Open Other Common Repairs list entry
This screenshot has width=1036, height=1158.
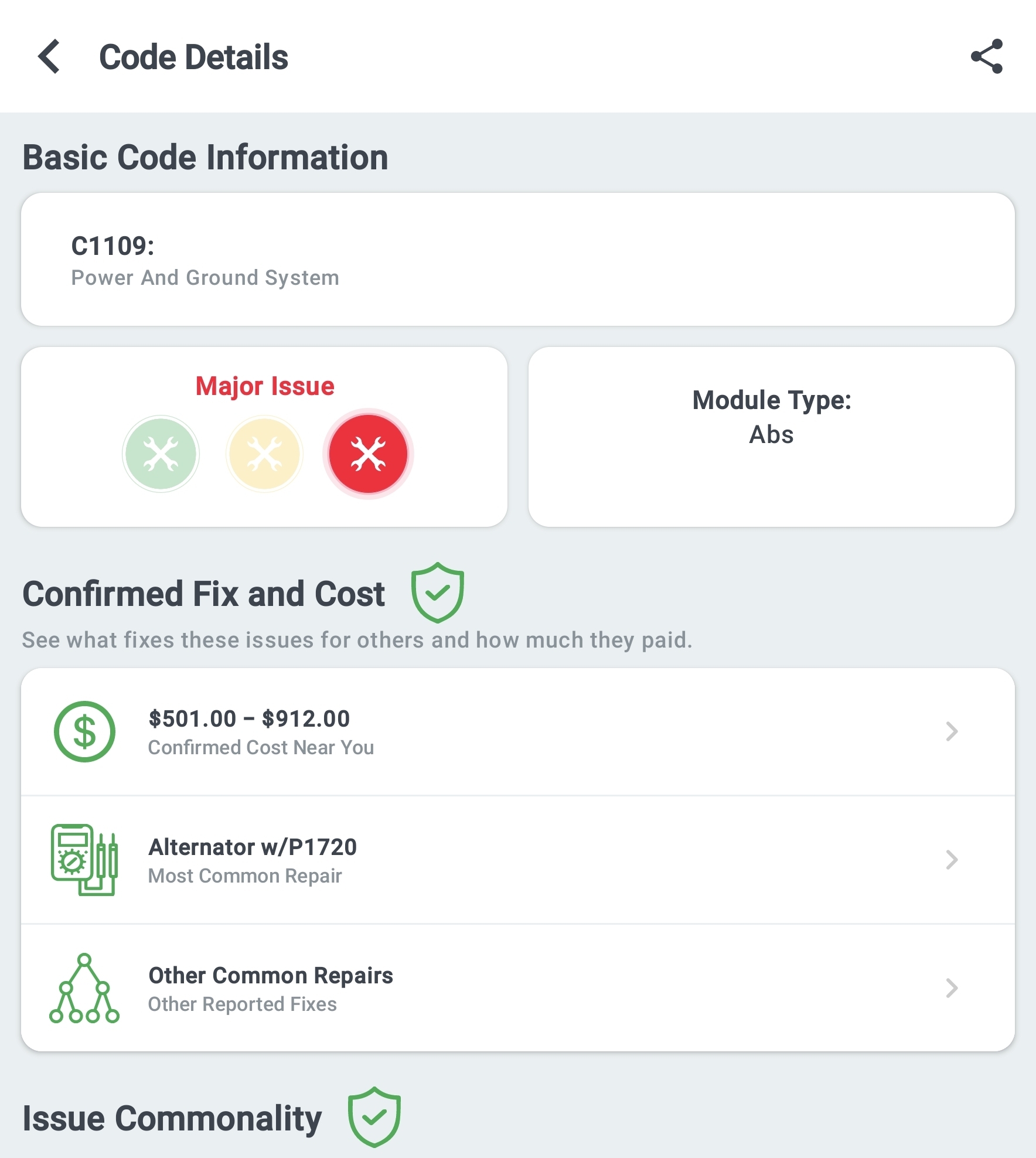pos(271,976)
